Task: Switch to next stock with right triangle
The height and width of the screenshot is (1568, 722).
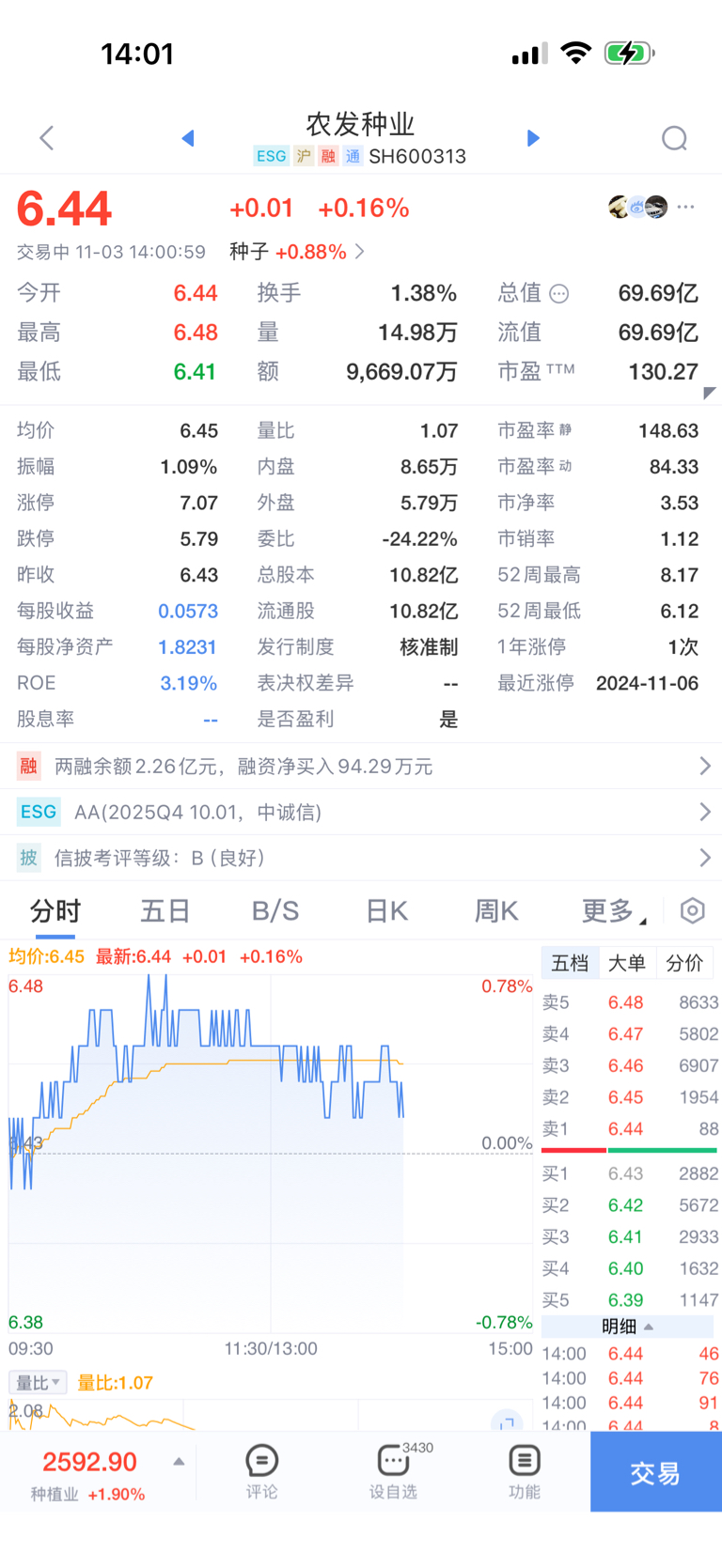Action: (x=533, y=138)
